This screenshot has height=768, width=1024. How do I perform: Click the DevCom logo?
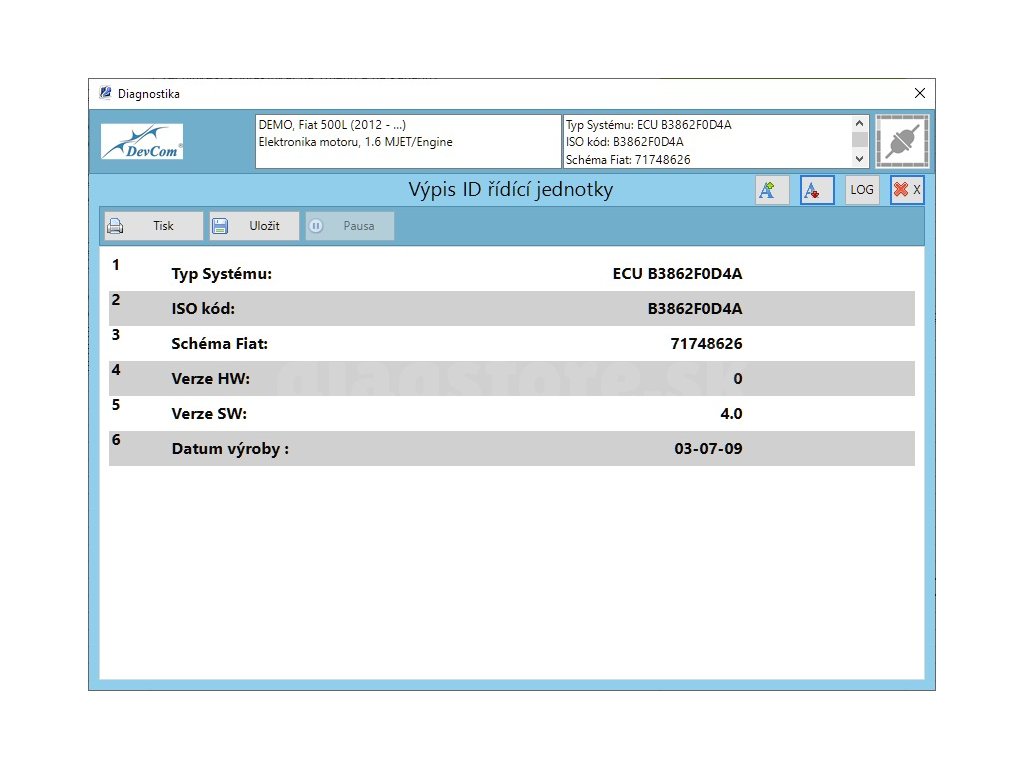[142, 141]
